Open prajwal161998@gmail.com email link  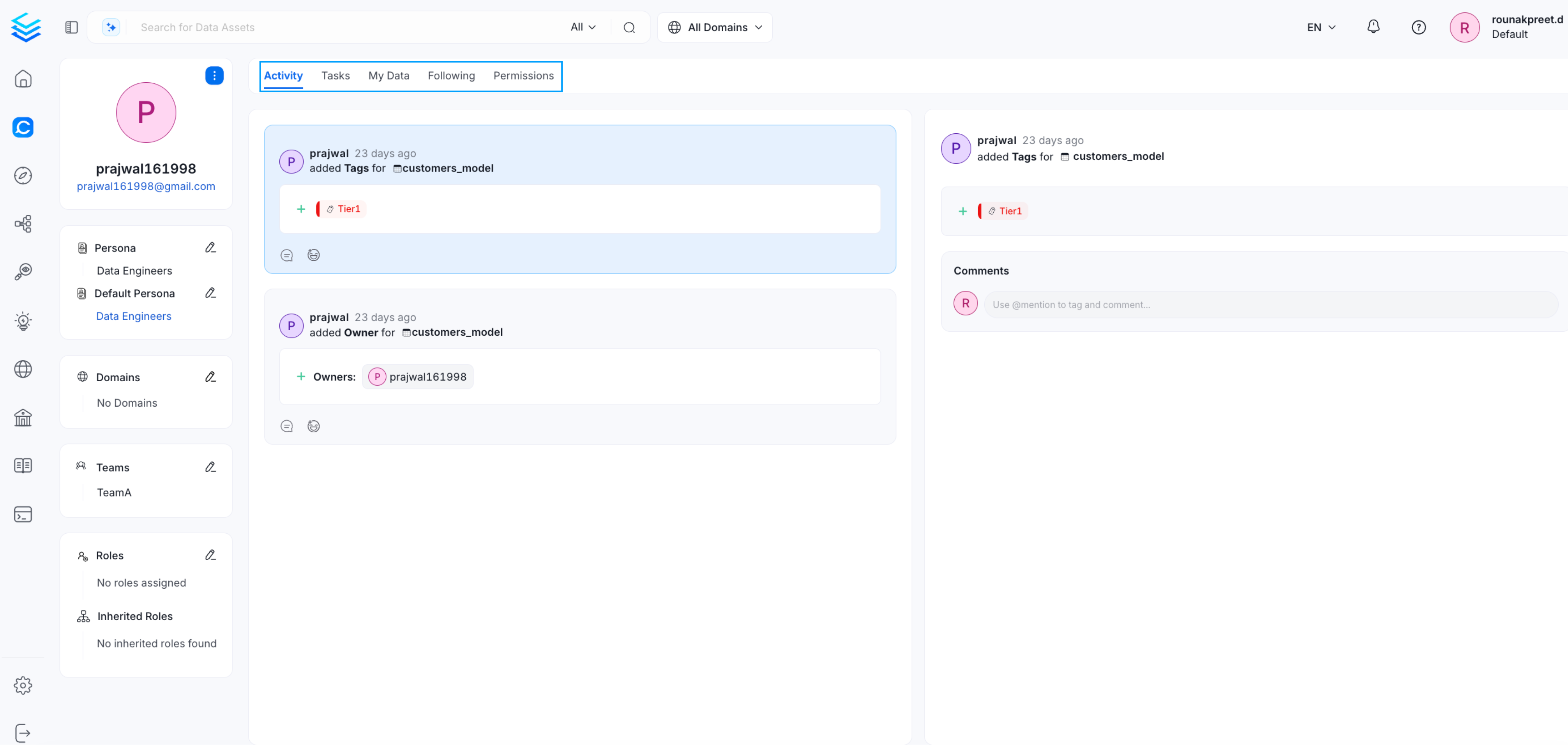point(145,186)
